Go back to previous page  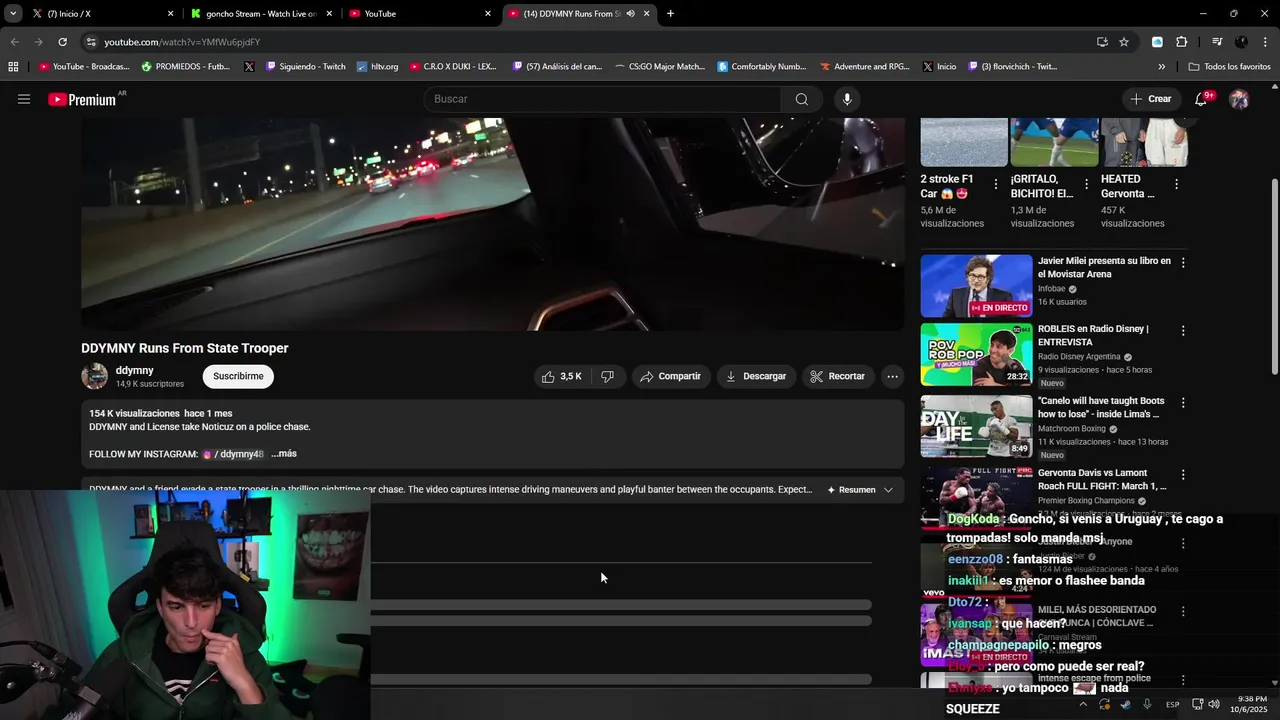pos(14,42)
